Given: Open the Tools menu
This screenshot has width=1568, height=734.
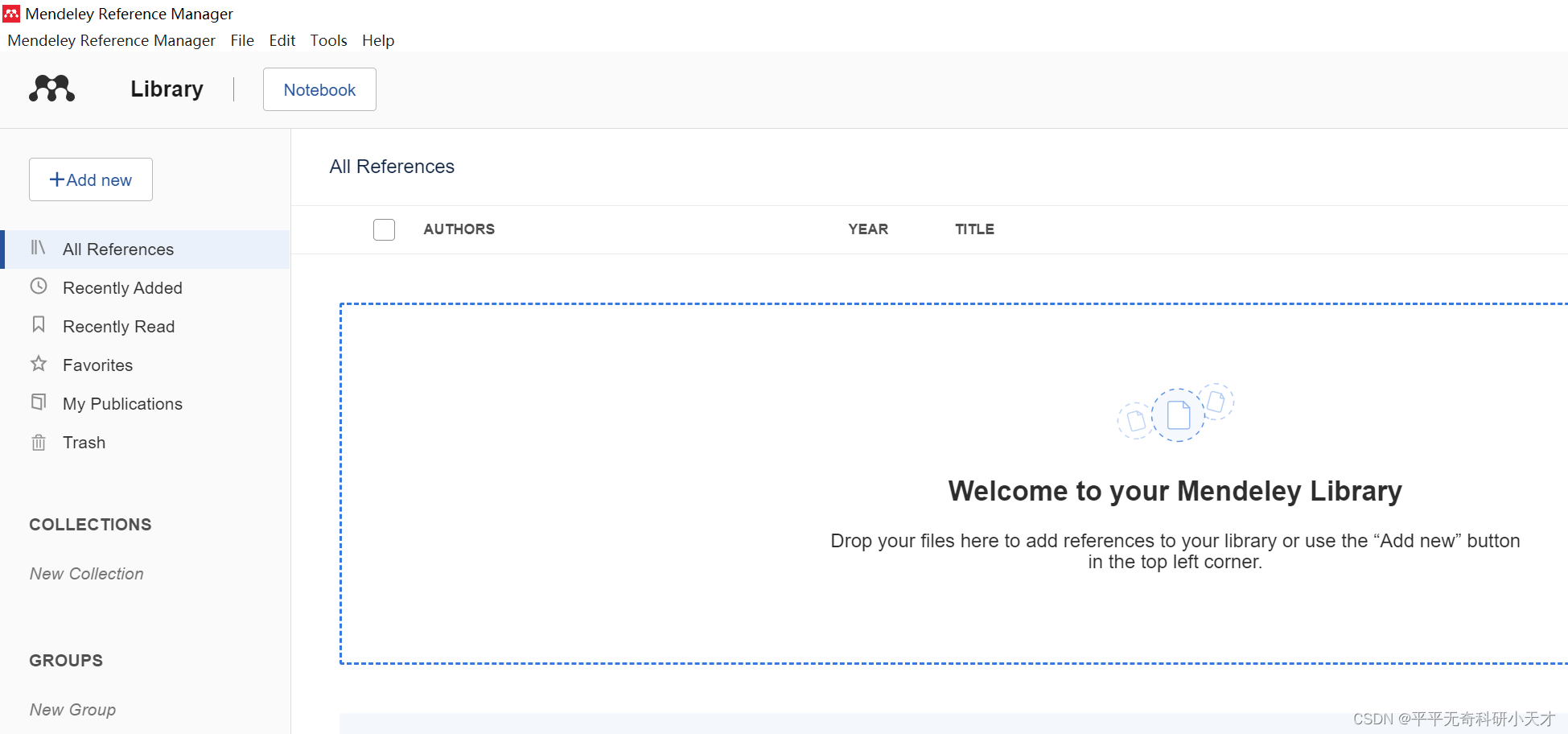Looking at the screenshot, I should coord(329,40).
